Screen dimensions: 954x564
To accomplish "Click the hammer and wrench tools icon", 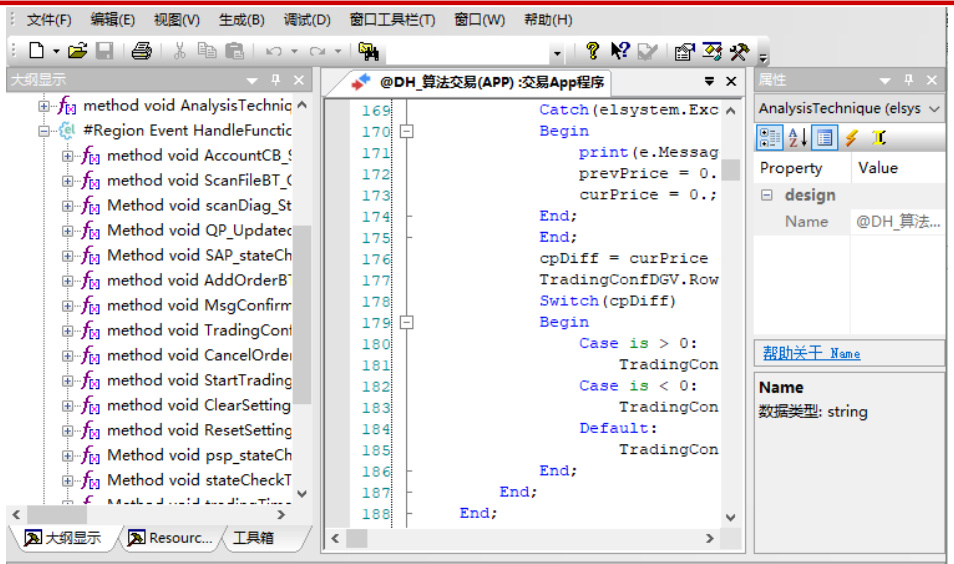I will pyautogui.click(x=739, y=51).
